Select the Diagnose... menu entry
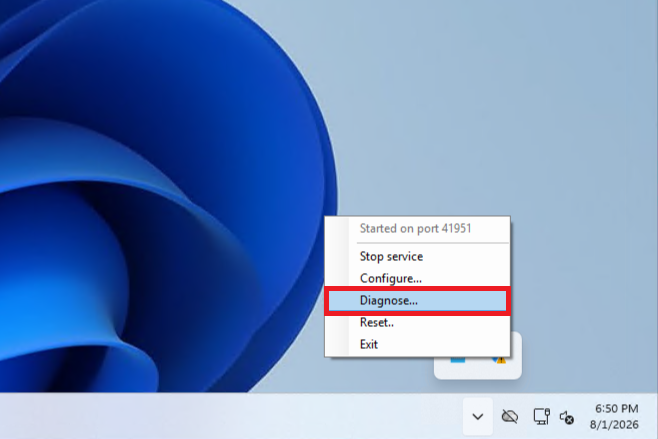This screenshot has height=439, width=658. click(x=417, y=301)
